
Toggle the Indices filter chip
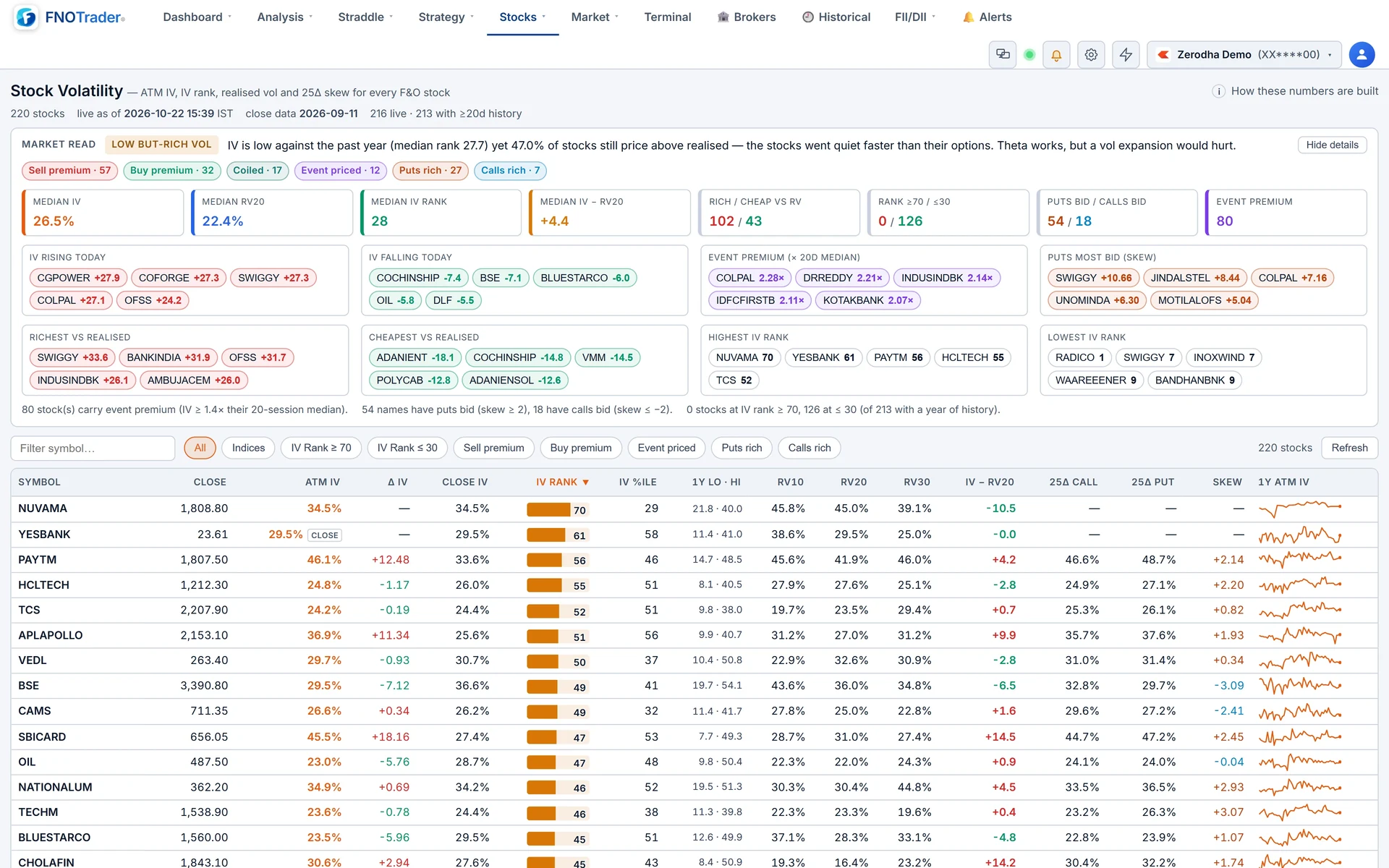(248, 448)
